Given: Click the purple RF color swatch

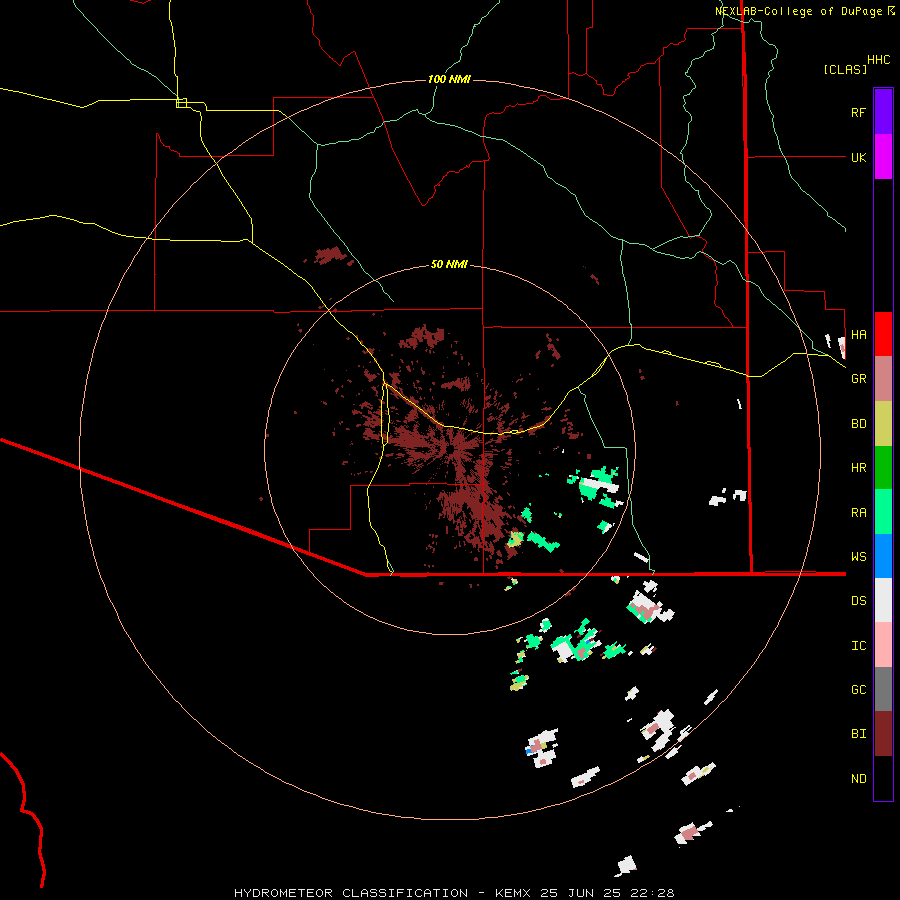Looking at the screenshot, I should (x=883, y=112).
